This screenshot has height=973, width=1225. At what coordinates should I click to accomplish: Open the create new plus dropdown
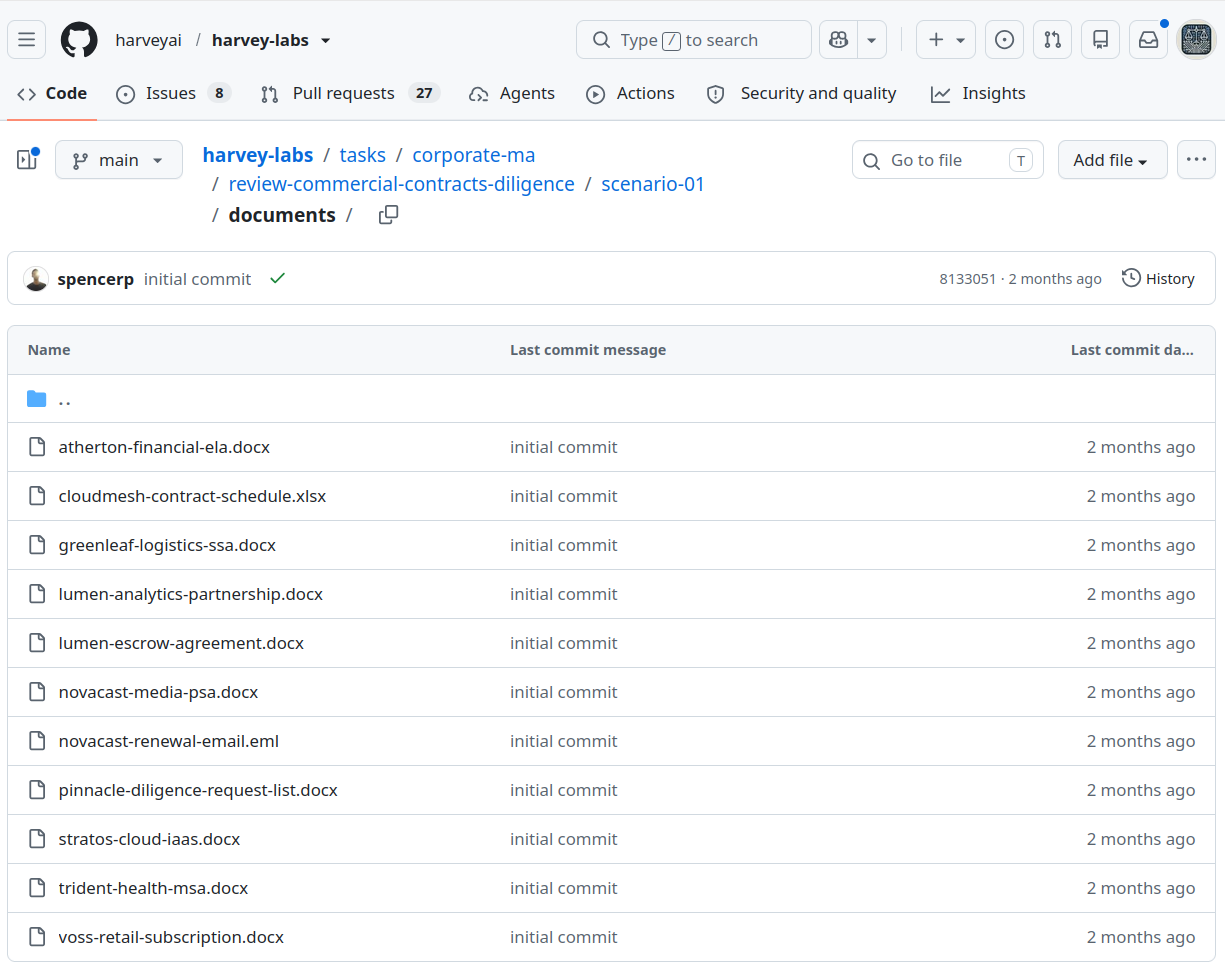(x=946, y=40)
